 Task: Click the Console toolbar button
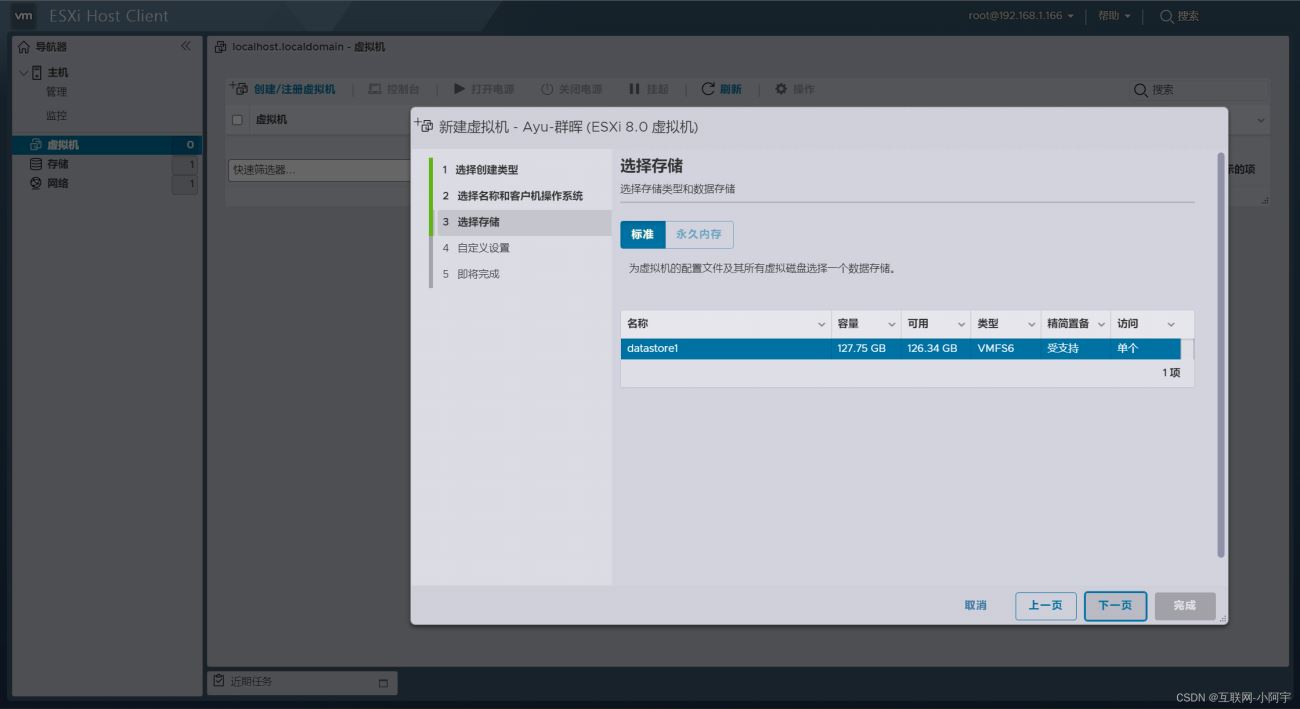click(394, 89)
